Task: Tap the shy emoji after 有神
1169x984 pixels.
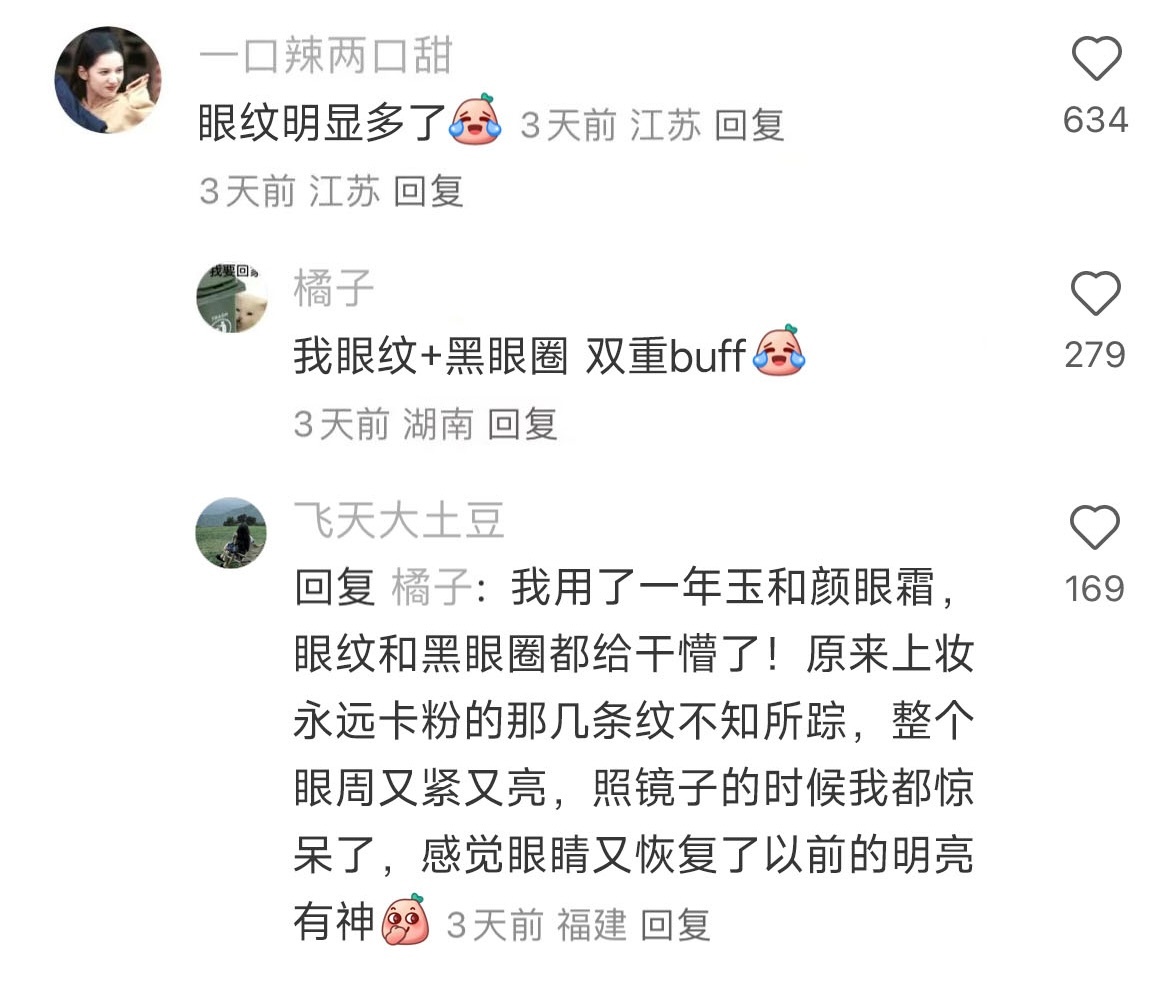Action: (406, 920)
